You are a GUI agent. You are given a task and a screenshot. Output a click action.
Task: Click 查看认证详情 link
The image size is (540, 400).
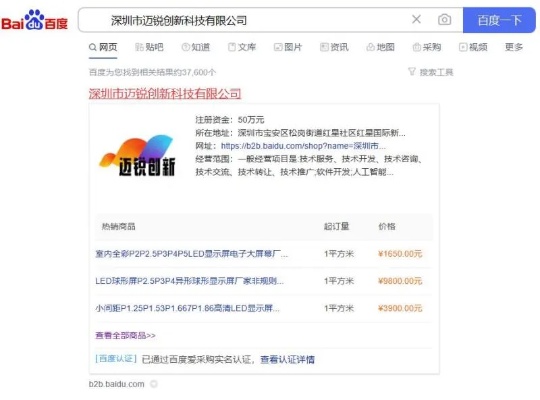point(287,359)
